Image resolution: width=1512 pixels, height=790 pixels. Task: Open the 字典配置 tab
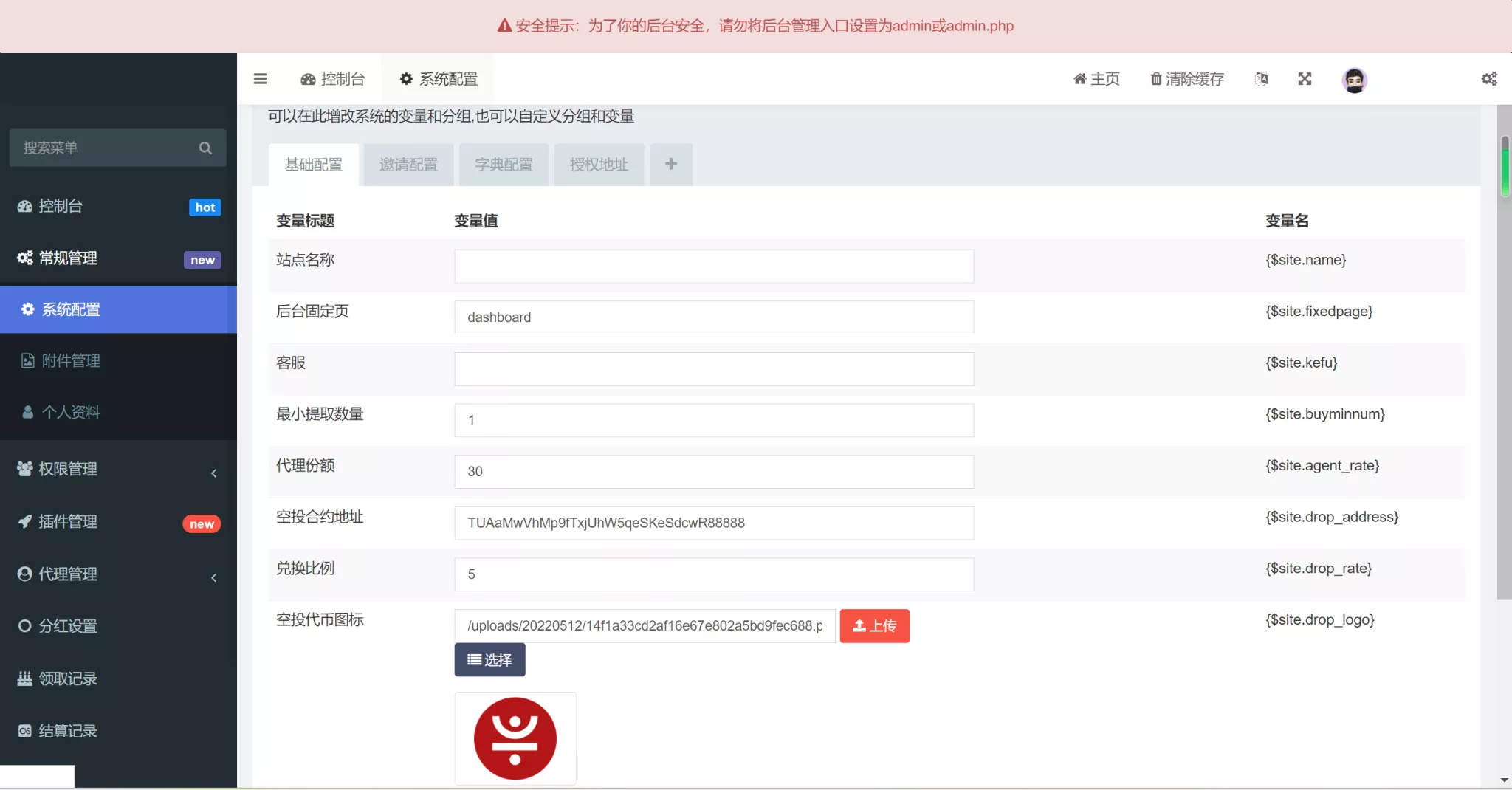click(504, 165)
